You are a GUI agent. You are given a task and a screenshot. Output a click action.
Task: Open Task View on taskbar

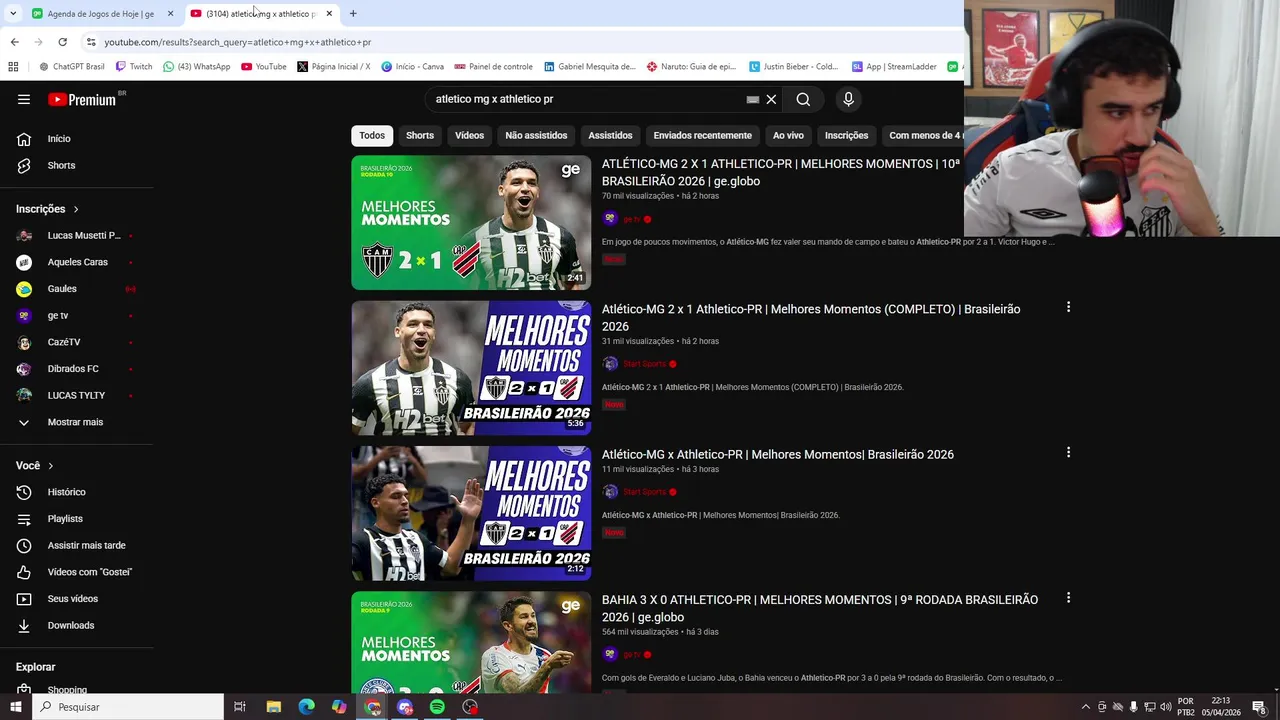click(240, 707)
